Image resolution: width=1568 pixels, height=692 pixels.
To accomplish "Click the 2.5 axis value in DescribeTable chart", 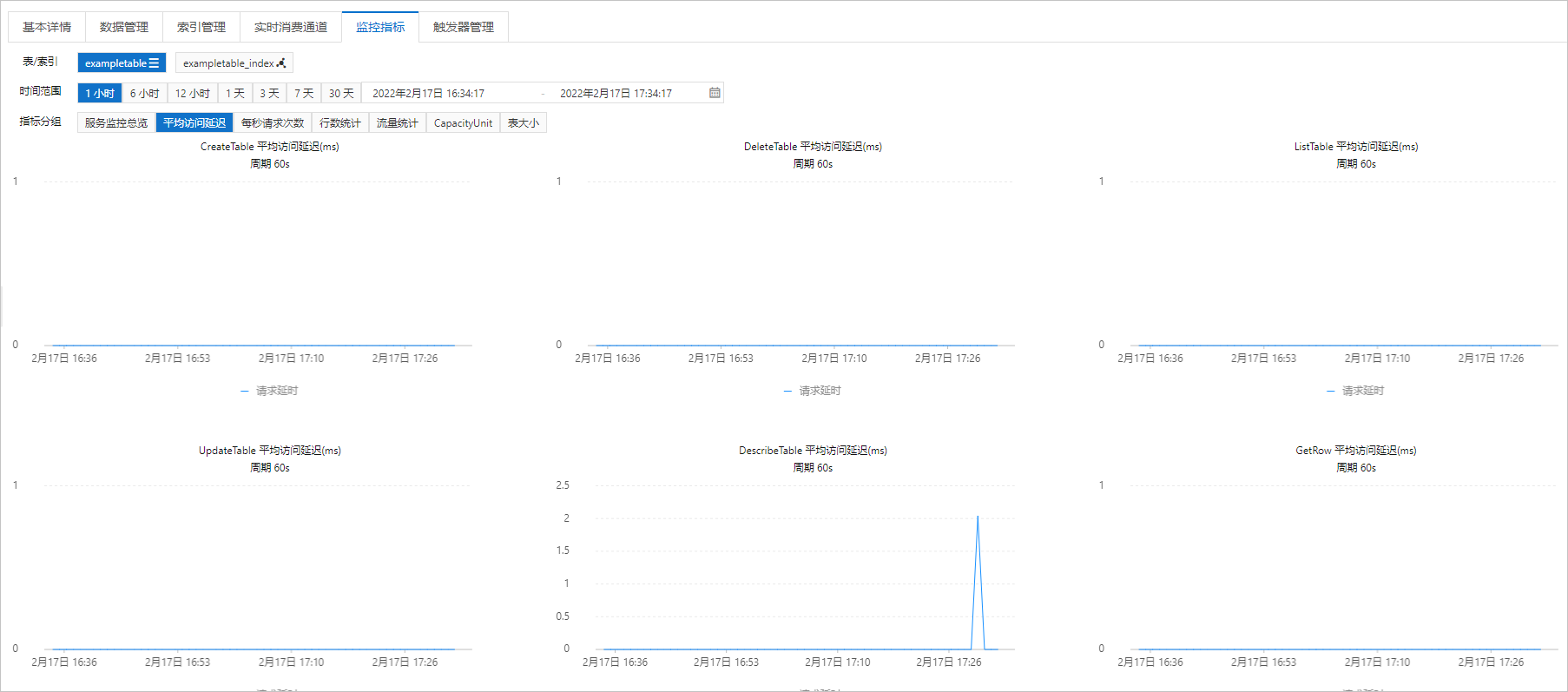I will tap(563, 485).
